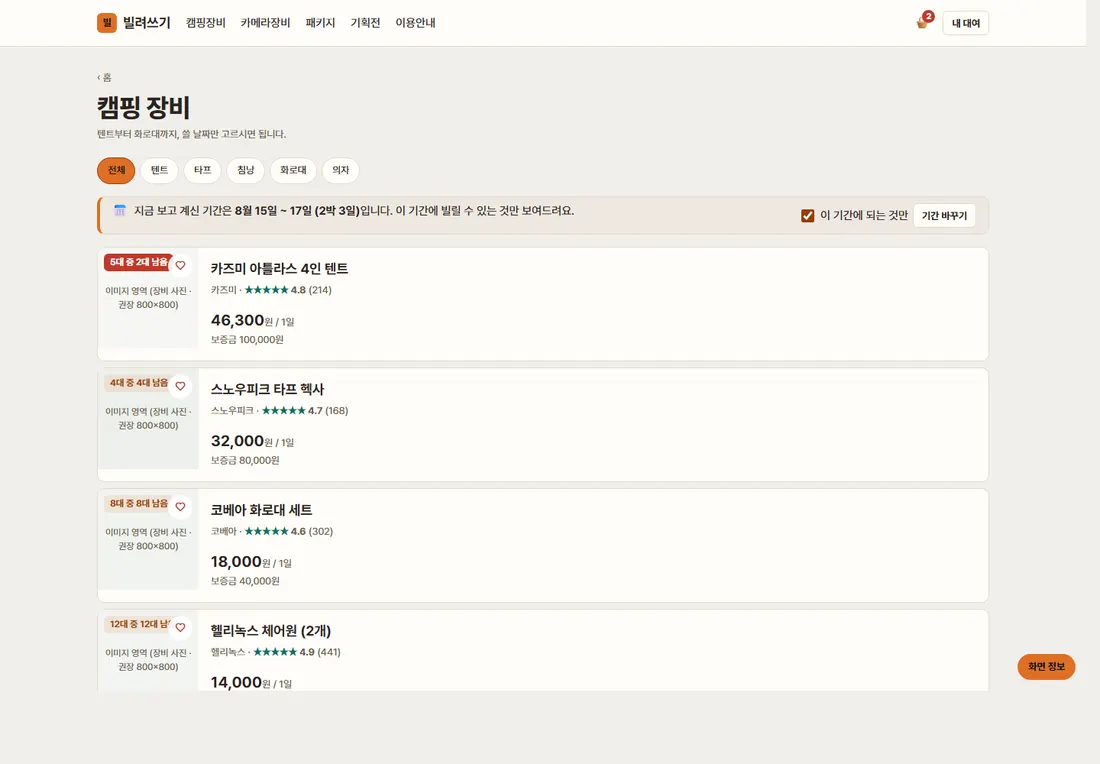Click the 빌려쓰기 logo icon
This screenshot has height=764, width=1100.
[x=107, y=23]
